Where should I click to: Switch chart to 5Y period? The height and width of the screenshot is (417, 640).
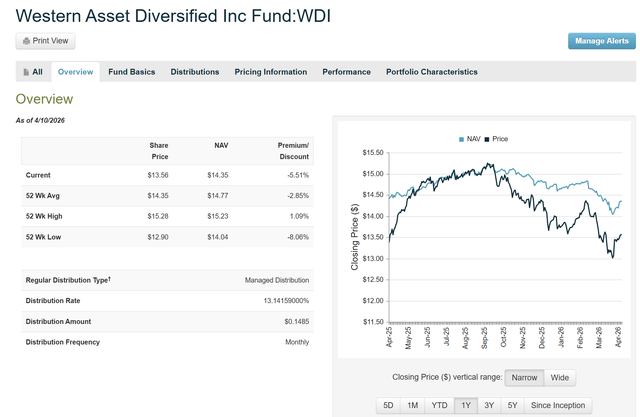(x=512, y=405)
